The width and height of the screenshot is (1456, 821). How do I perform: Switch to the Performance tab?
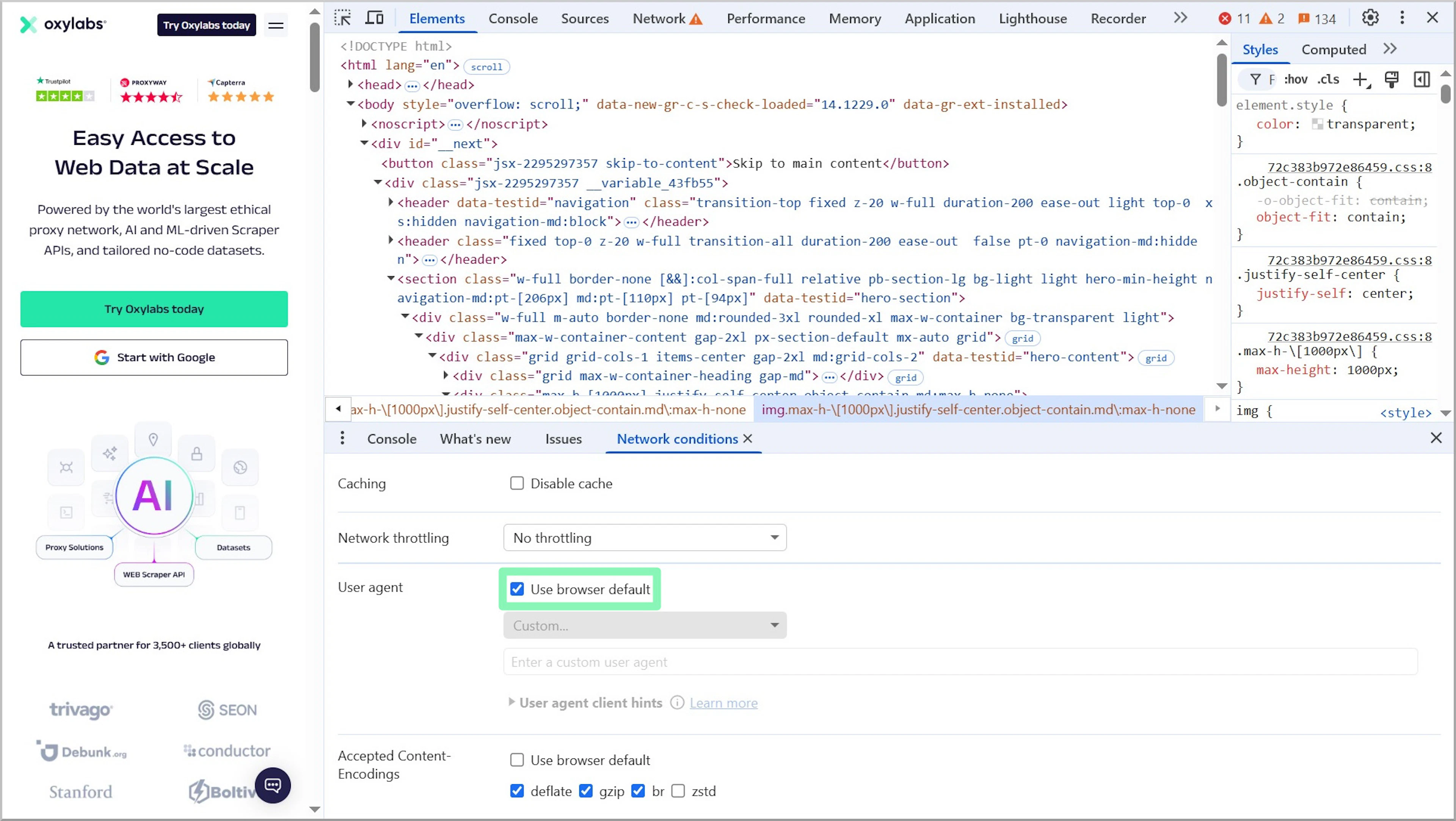pos(765,19)
